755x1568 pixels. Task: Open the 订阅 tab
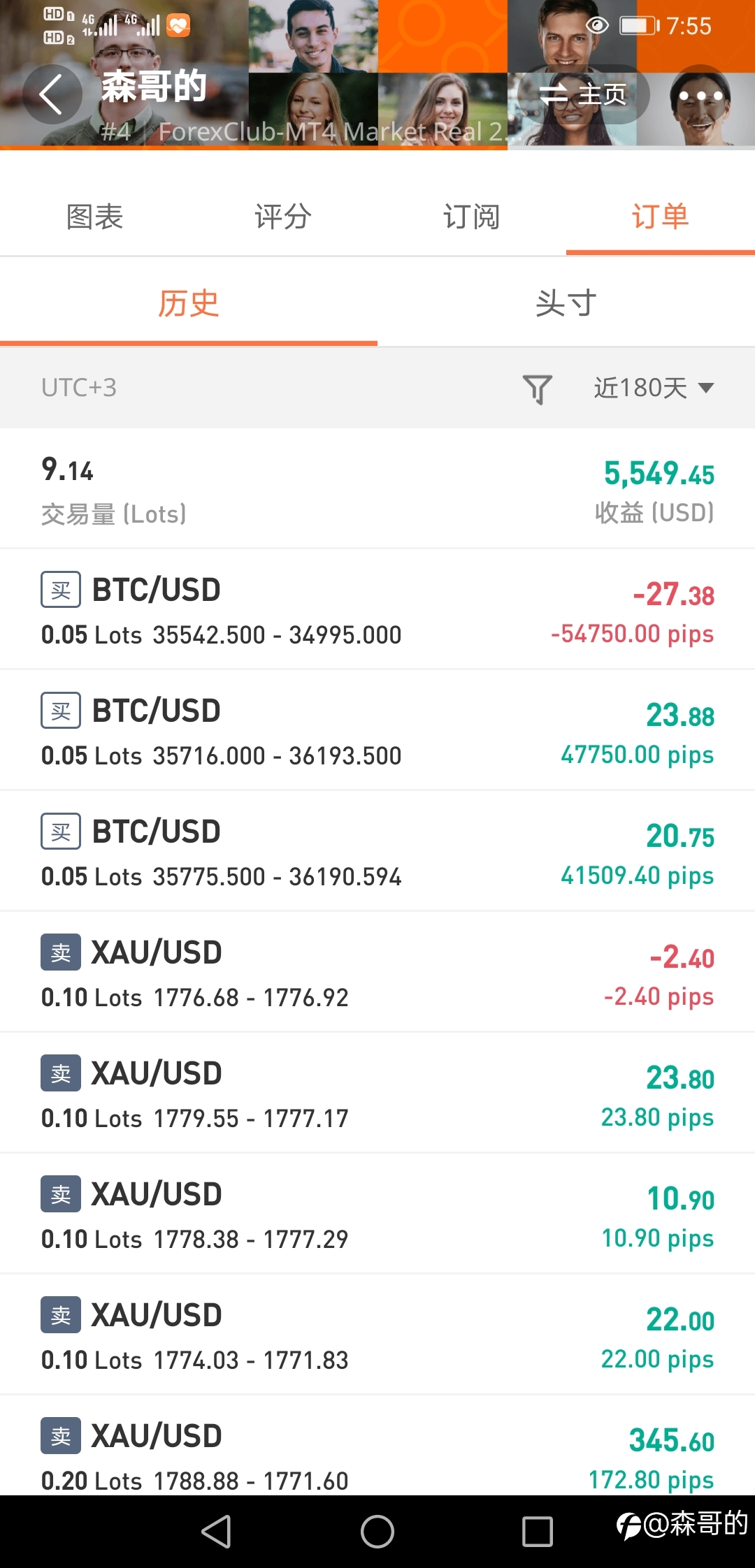click(x=472, y=217)
